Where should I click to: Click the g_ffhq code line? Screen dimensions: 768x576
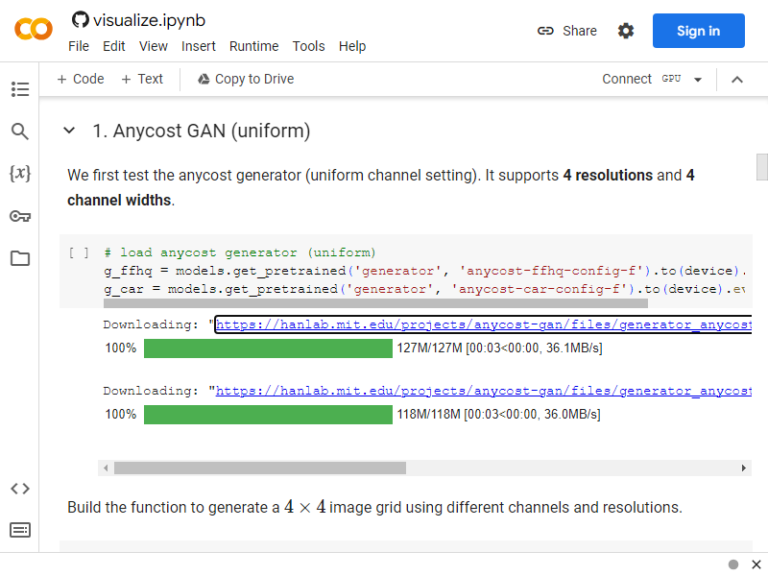pos(424,271)
